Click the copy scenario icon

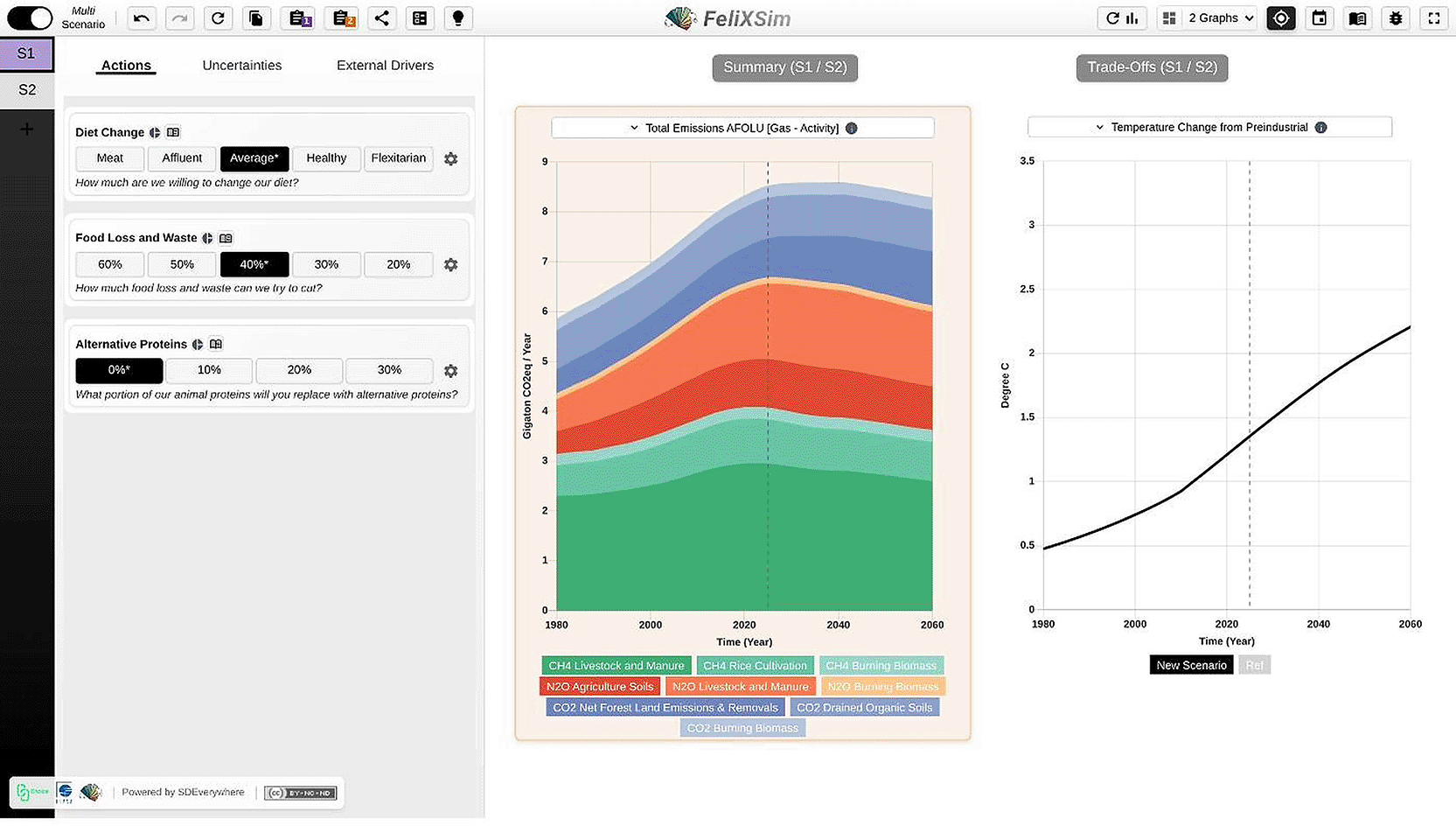pos(256,18)
